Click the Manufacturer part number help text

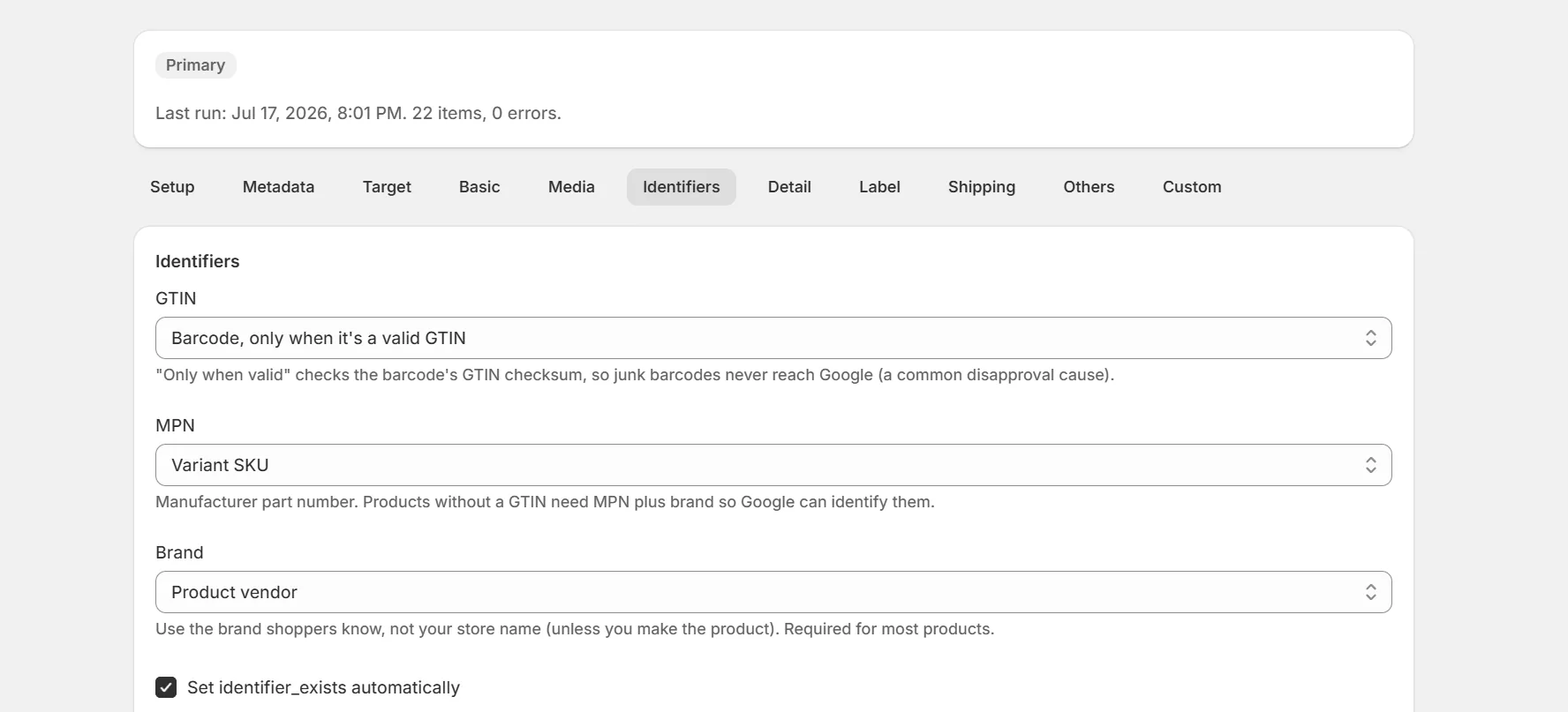click(545, 502)
